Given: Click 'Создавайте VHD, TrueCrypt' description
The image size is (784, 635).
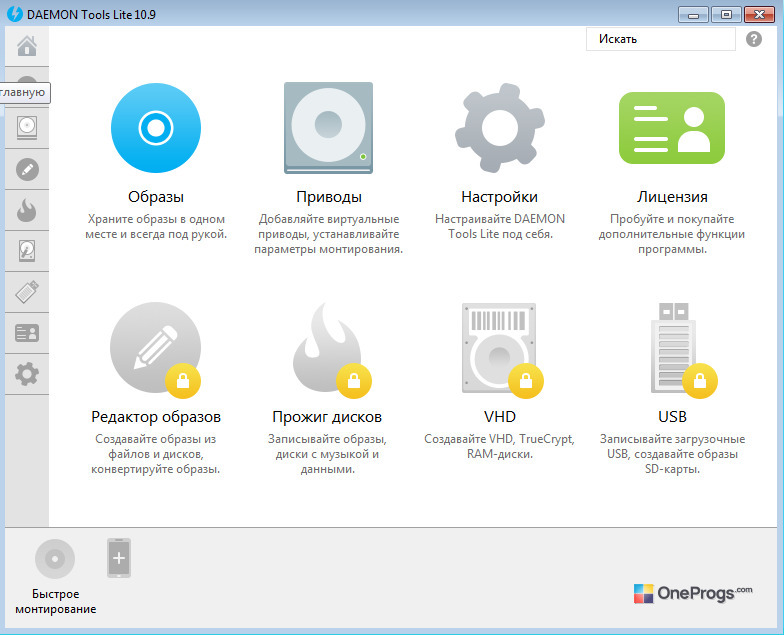Looking at the screenshot, I should tap(500, 446).
